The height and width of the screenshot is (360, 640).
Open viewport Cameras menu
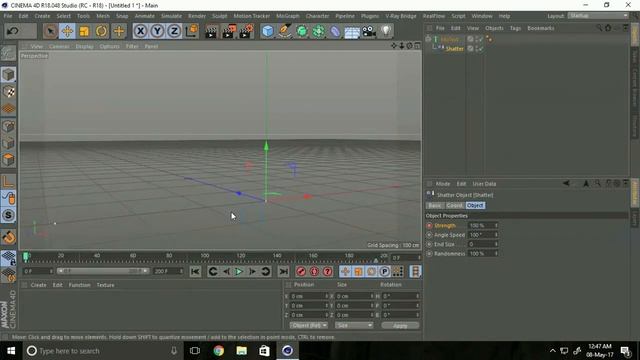(x=59, y=47)
